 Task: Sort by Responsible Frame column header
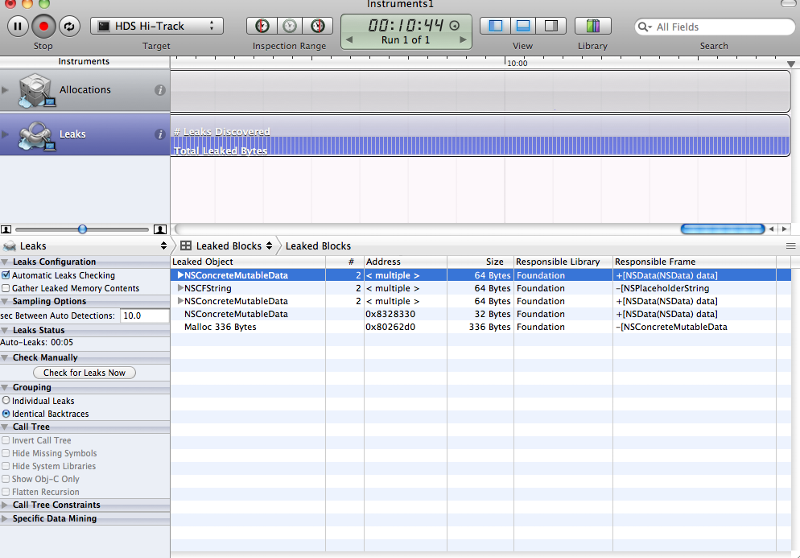pos(694,262)
